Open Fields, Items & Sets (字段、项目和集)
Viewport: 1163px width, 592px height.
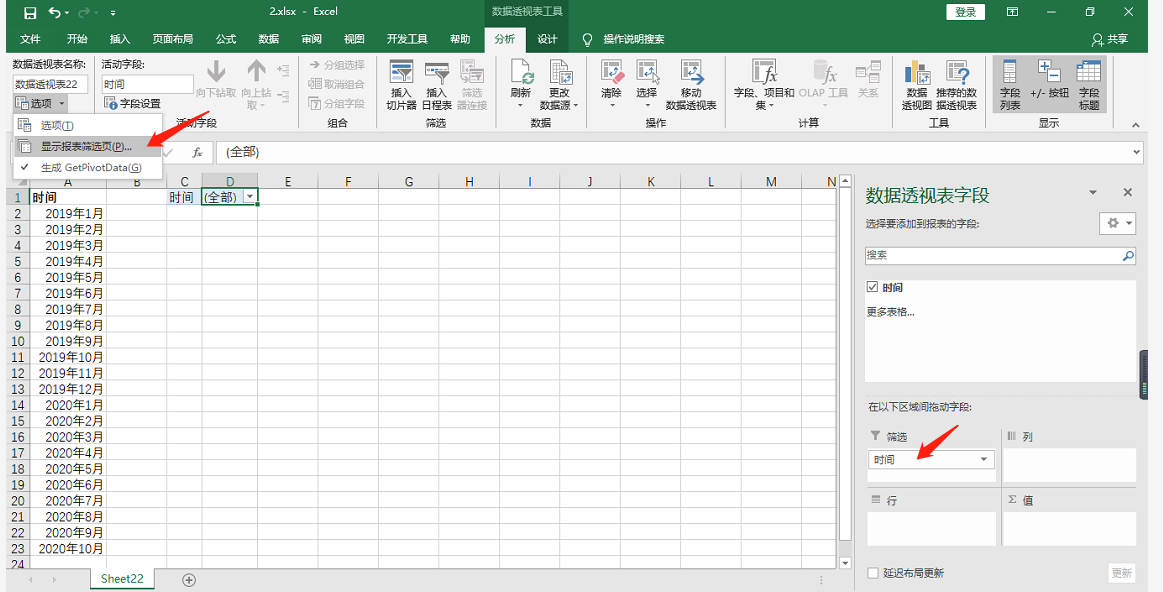pos(764,85)
